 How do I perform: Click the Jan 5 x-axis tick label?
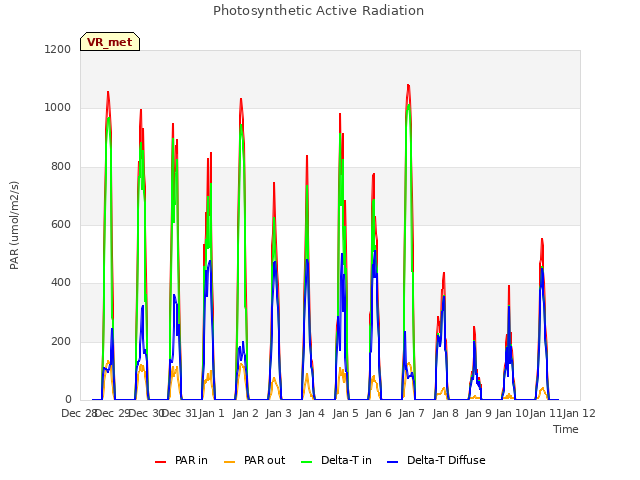click(345, 413)
